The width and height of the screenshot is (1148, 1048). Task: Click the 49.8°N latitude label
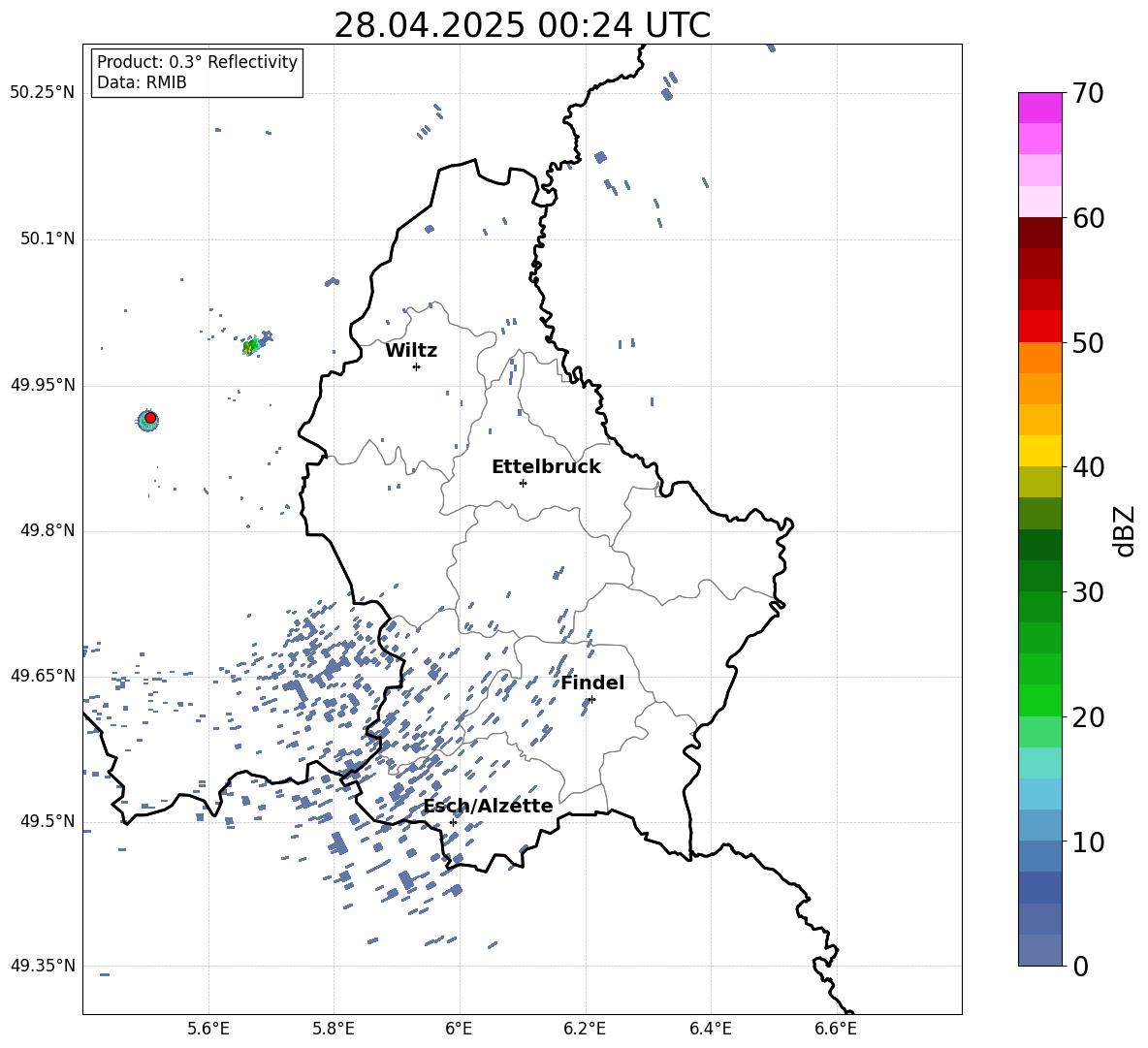pos(48,530)
